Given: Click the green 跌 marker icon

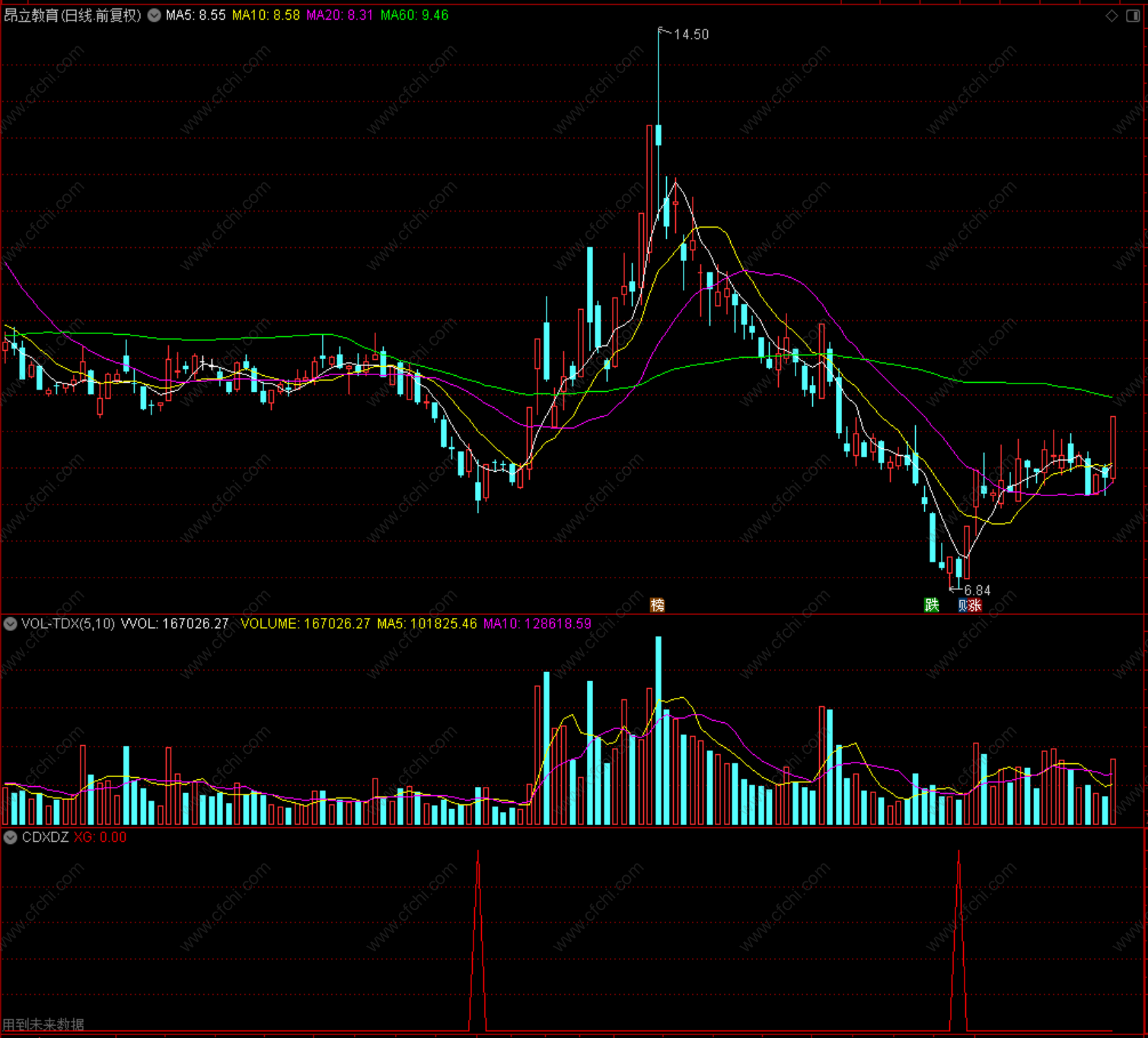Looking at the screenshot, I should [x=932, y=605].
